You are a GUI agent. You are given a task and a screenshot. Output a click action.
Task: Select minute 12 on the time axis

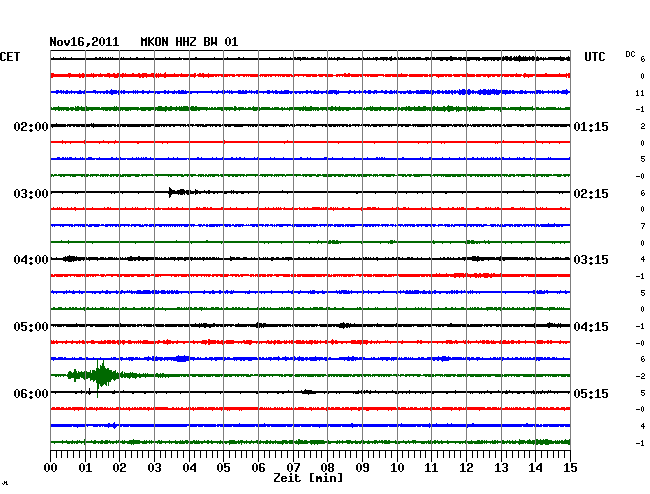pos(466,468)
